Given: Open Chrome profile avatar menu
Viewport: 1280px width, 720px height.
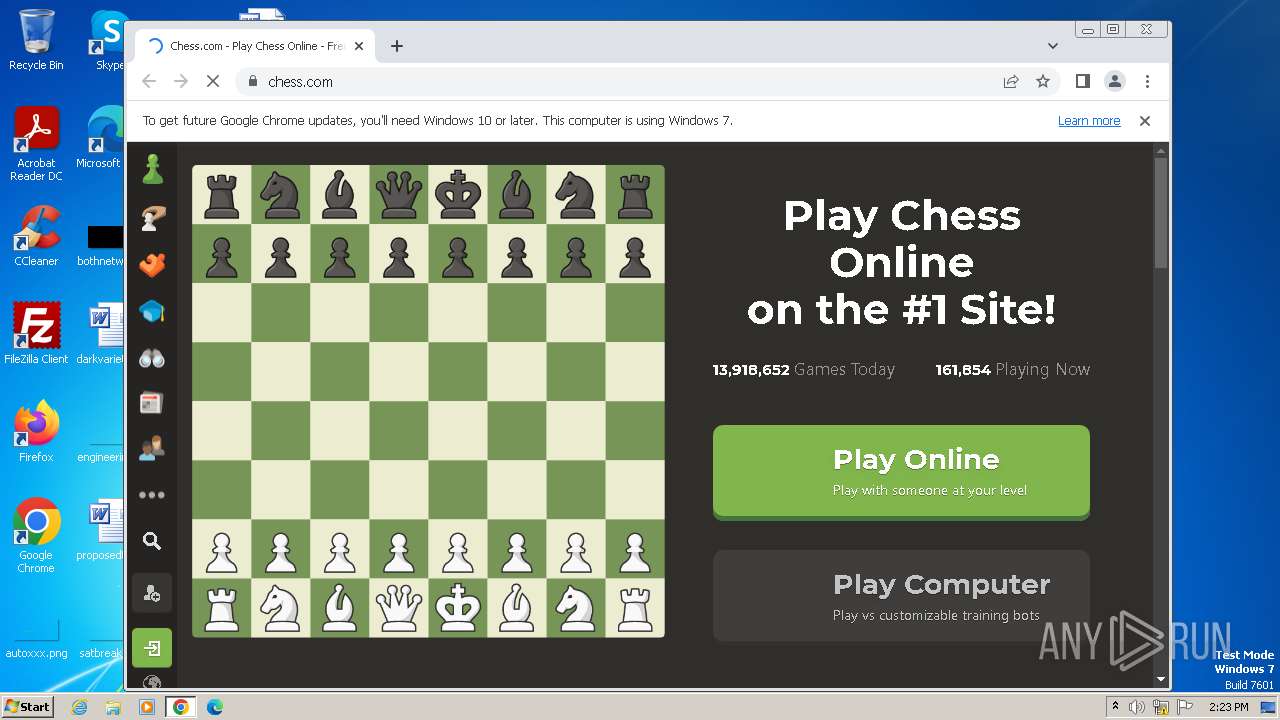Looking at the screenshot, I should pyautogui.click(x=1115, y=81).
